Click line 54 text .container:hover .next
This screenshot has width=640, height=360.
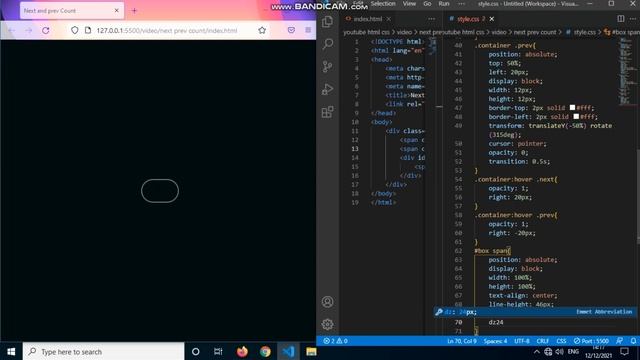(516, 179)
